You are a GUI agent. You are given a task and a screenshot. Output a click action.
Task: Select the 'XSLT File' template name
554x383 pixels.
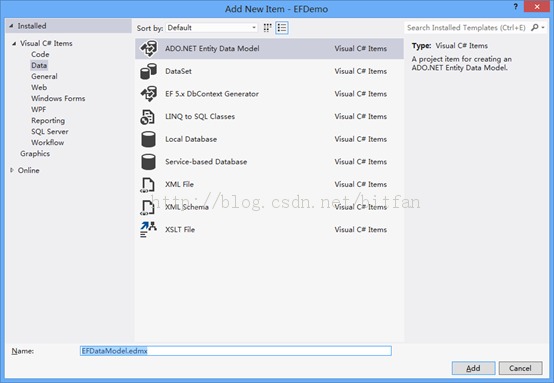point(180,230)
